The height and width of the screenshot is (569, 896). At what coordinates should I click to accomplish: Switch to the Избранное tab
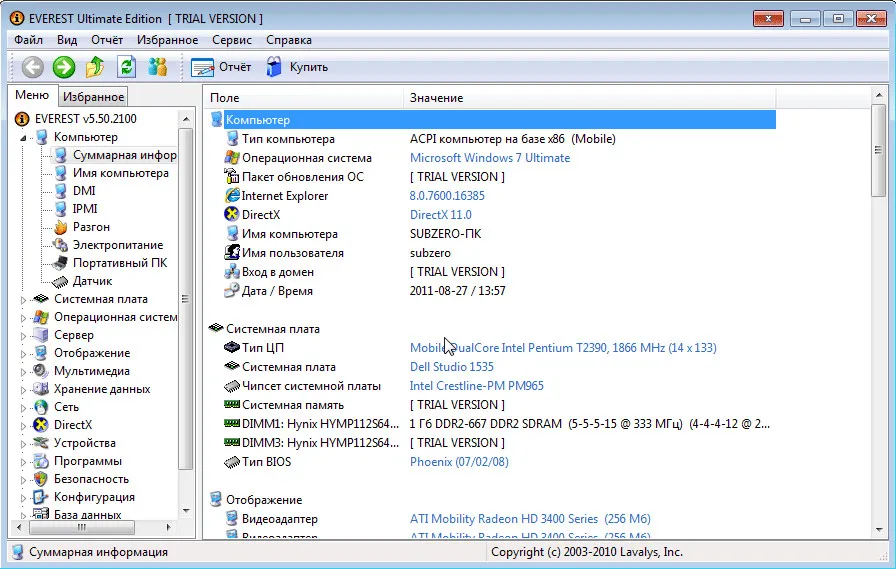click(x=93, y=97)
